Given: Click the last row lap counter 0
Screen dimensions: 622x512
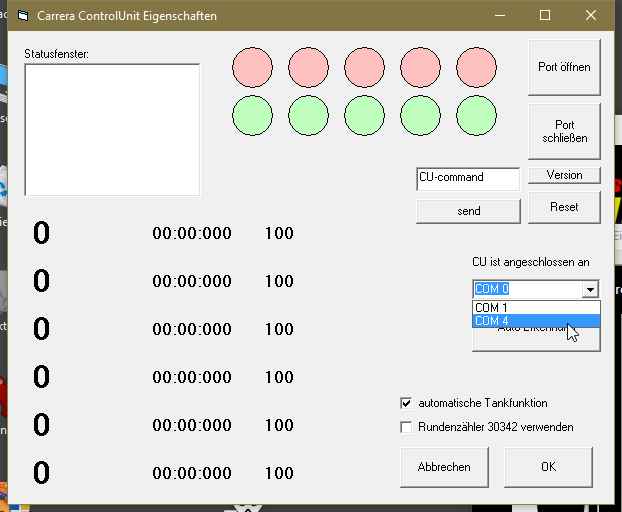Looking at the screenshot, I should click(41, 473).
